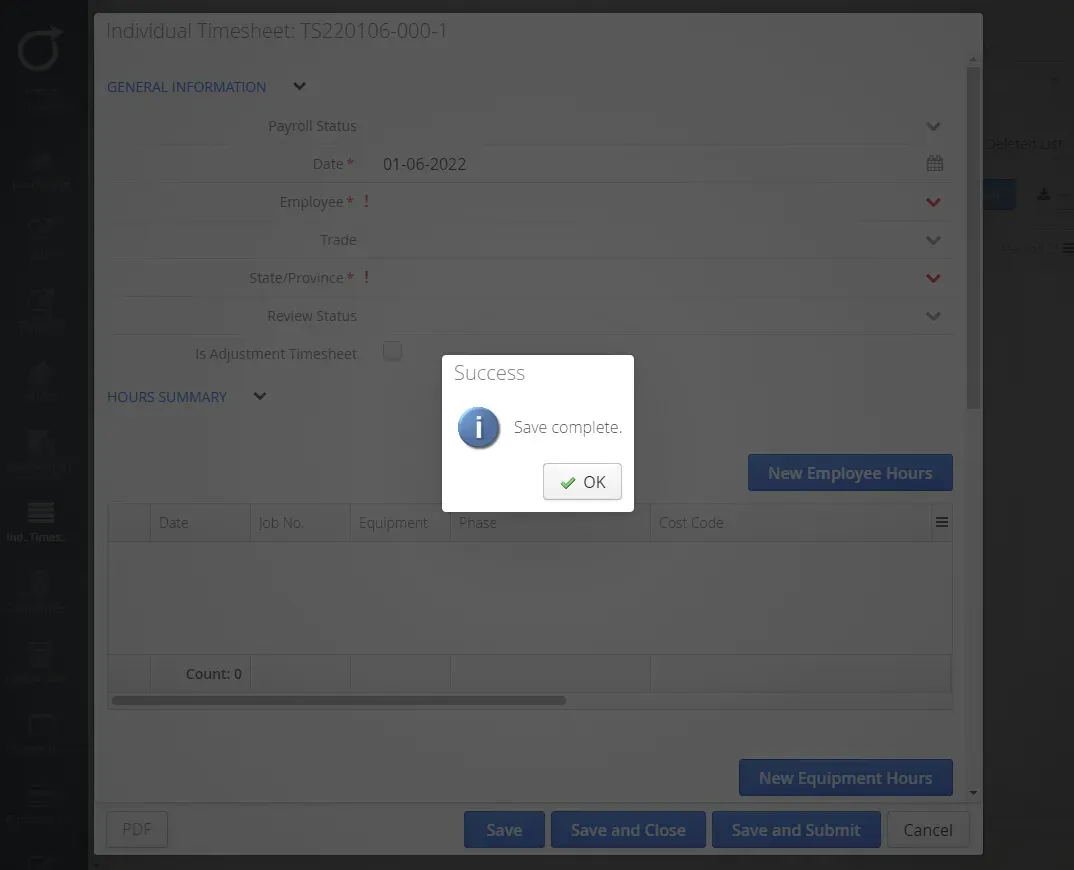Click the download icon near the top right
The height and width of the screenshot is (870, 1074).
click(x=1046, y=194)
